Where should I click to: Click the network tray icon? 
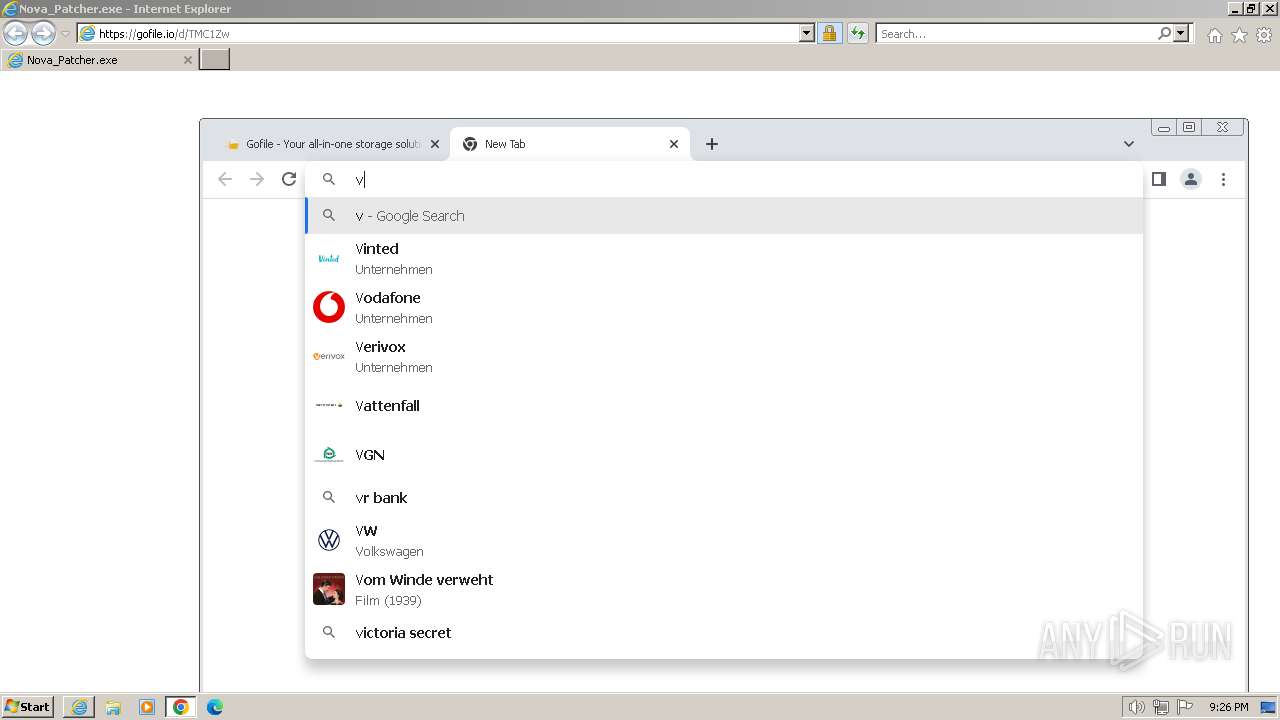(1161, 707)
